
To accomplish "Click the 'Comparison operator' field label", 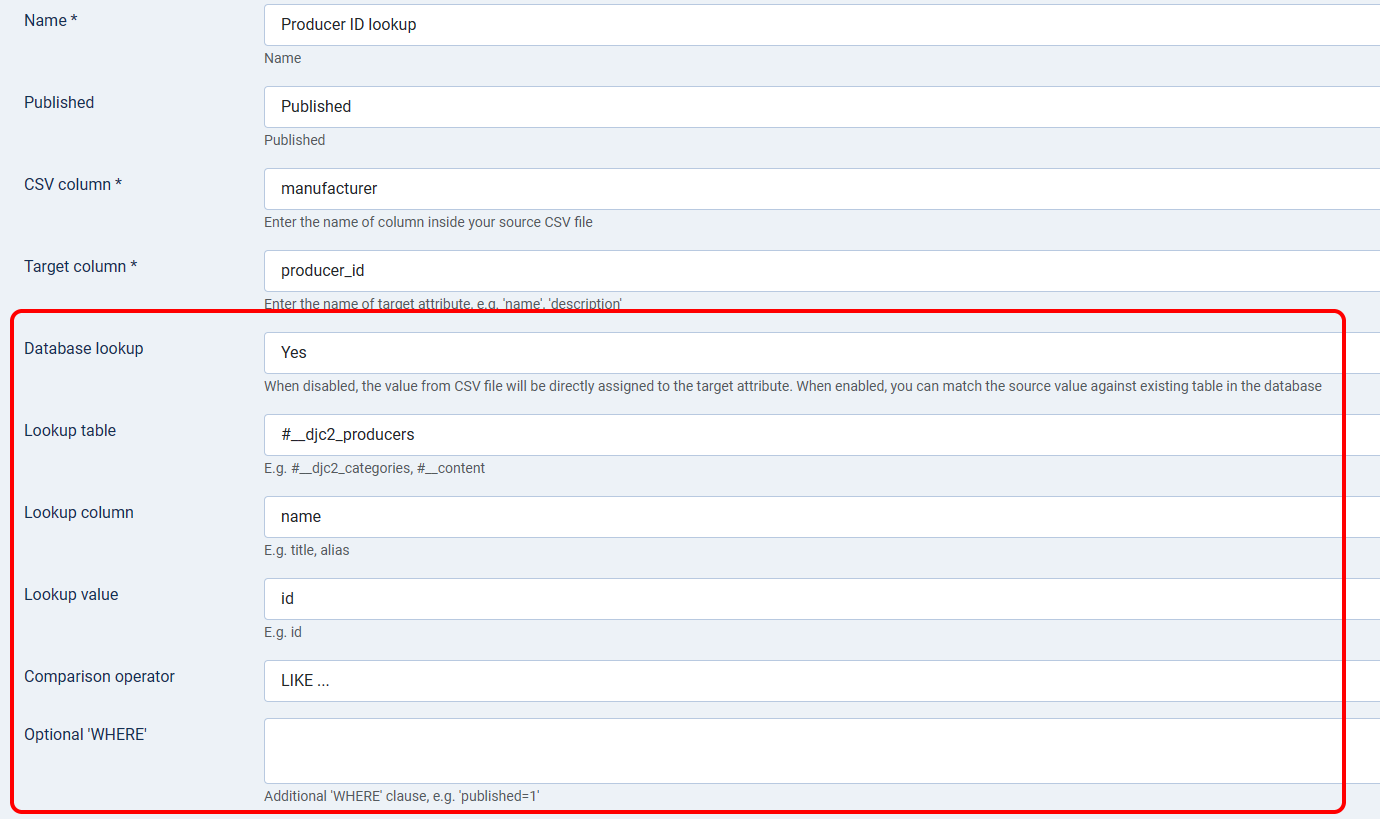I will (99, 676).
